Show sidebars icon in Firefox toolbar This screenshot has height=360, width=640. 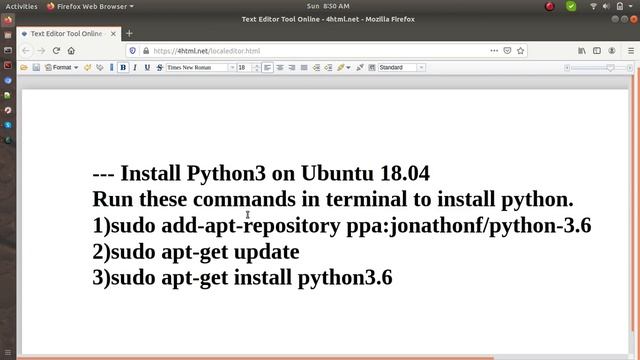pyautogui.click(x=597, y=51)
